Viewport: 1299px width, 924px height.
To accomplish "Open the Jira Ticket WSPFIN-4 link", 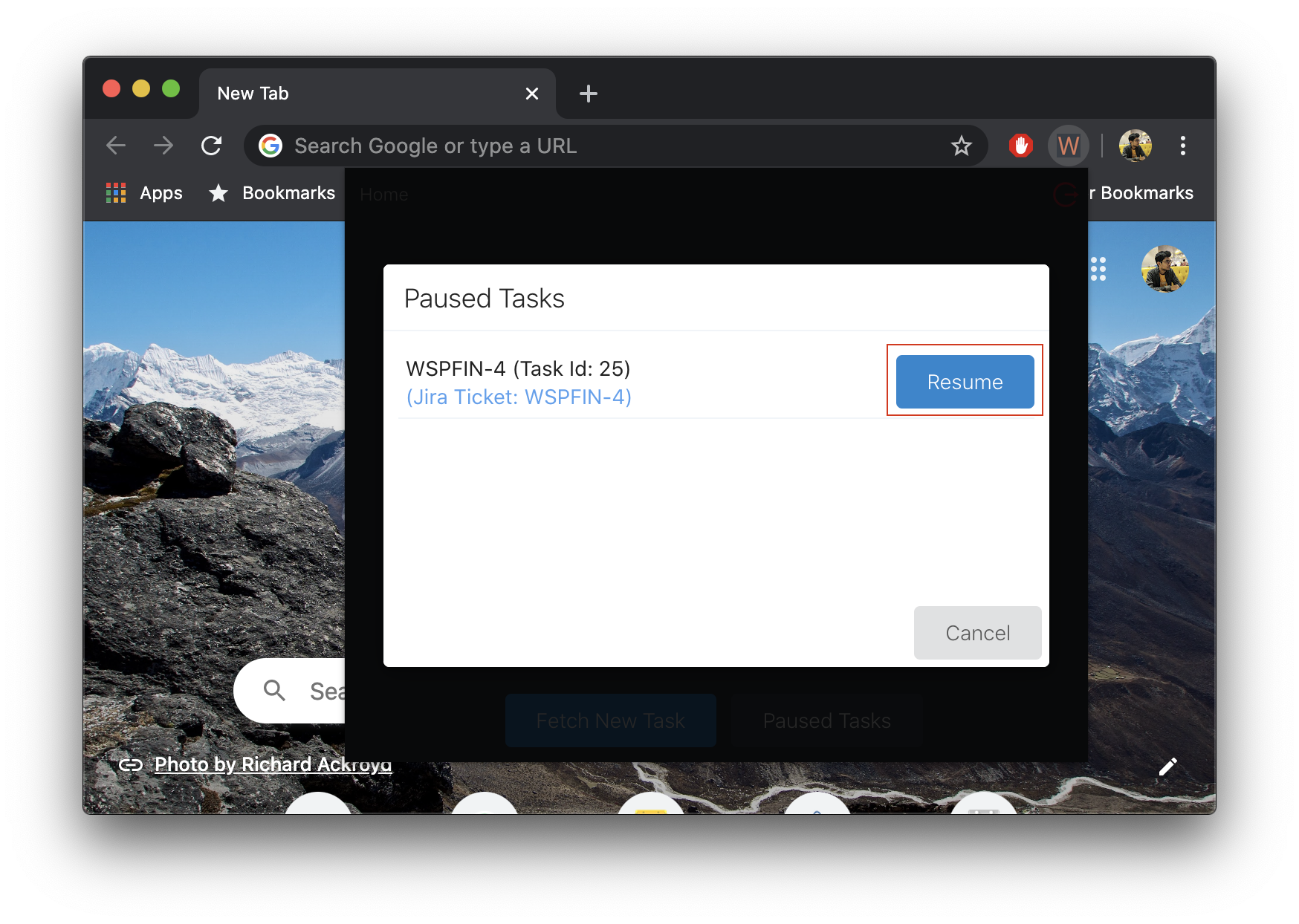I will [x=518, y=397].
